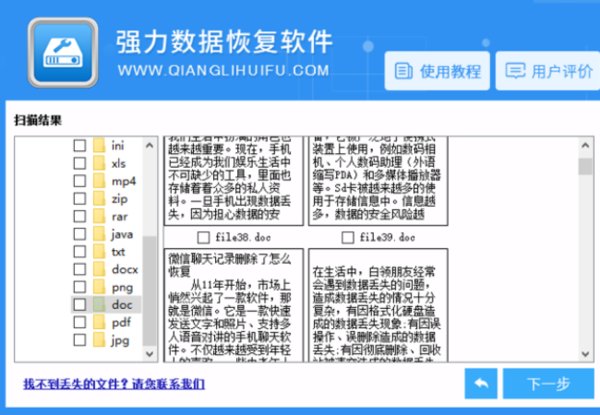Viewport: 600px width, 415px height.
Task: Click the pdf folder icon
Action: (x=99, y=322)
